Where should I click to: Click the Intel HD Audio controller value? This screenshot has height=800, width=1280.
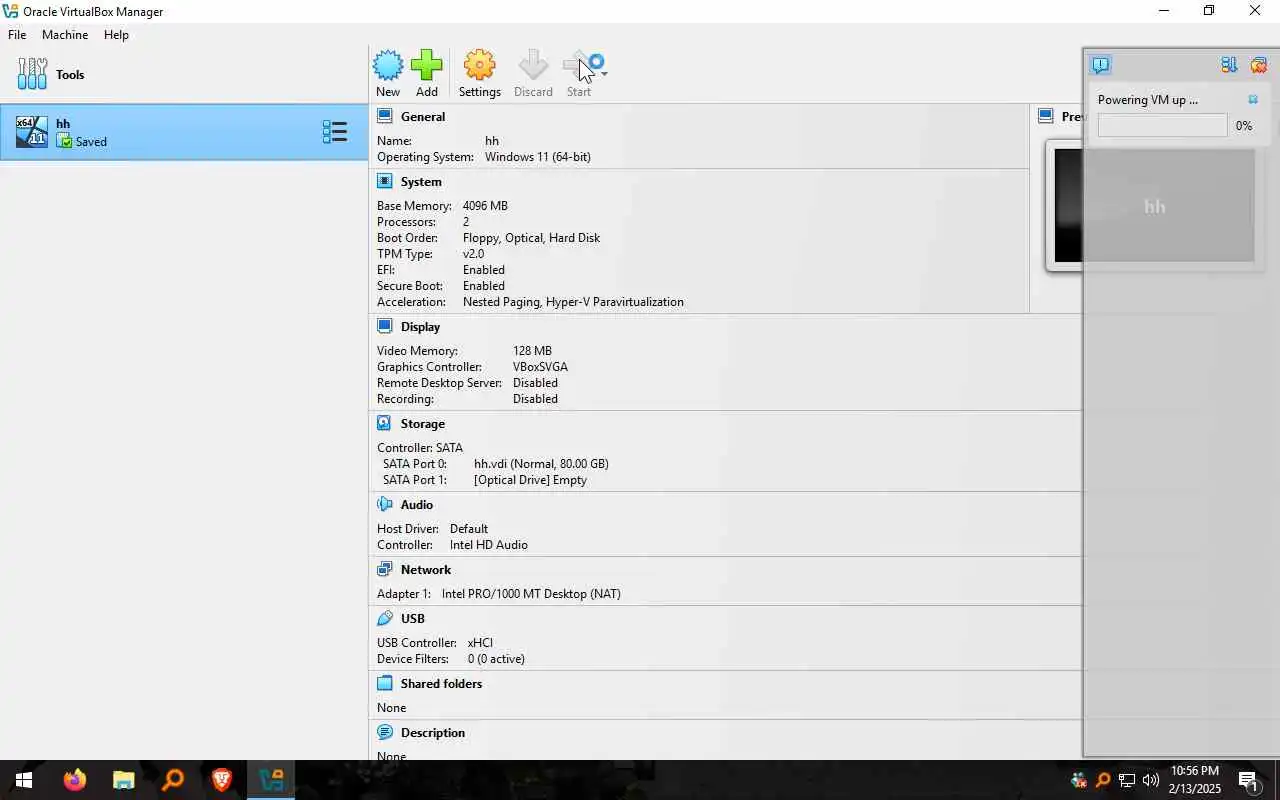[x=489, y=545]
